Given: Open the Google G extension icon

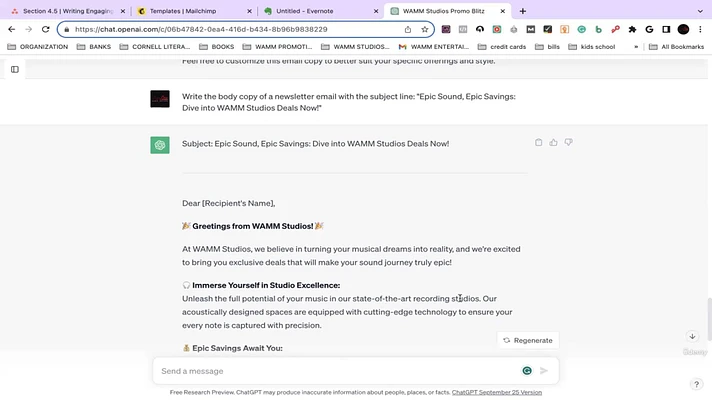Looking at the screenshot, I should coord(649,30).
